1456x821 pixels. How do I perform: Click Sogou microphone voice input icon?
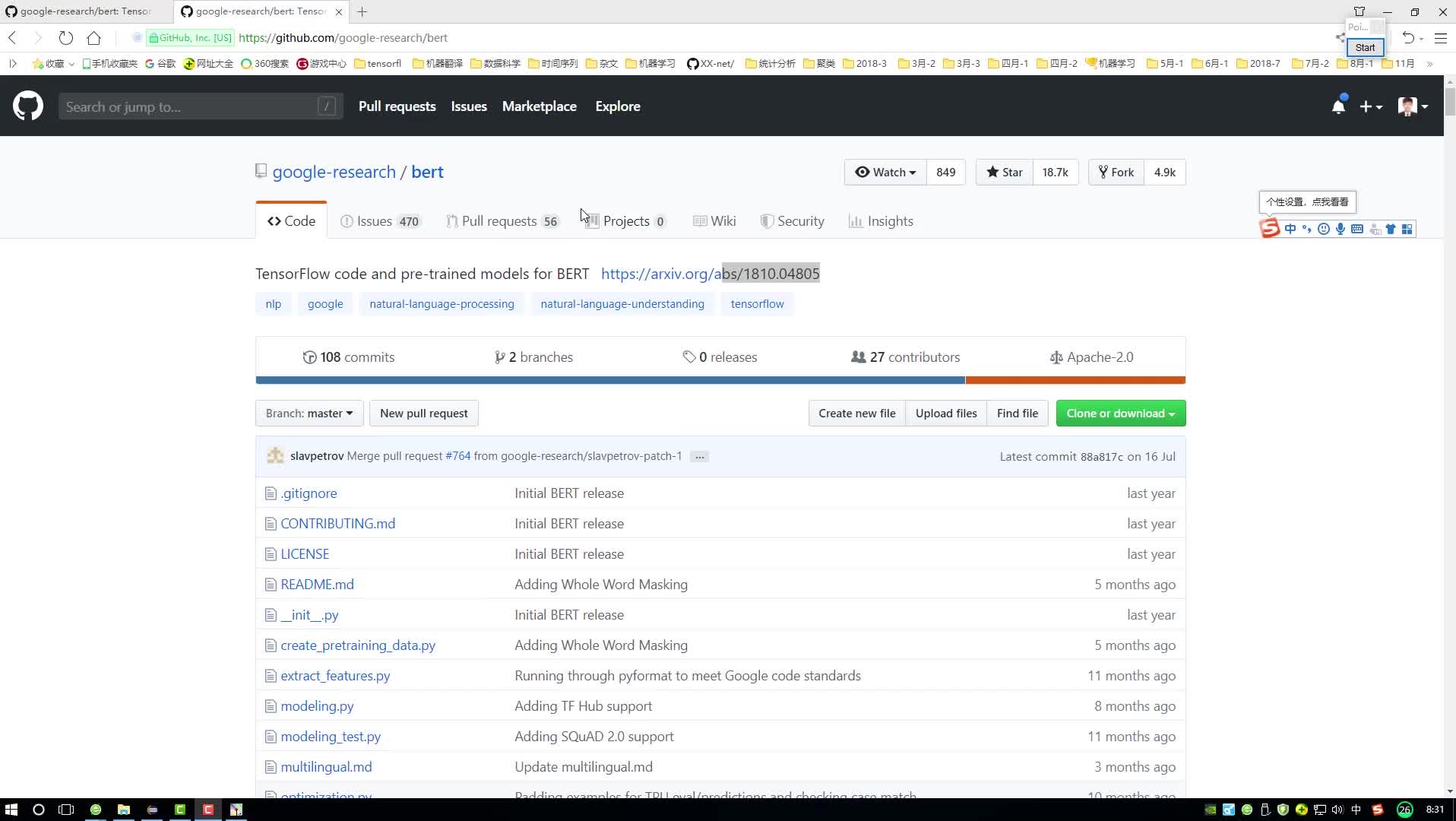pos(1340,229)
